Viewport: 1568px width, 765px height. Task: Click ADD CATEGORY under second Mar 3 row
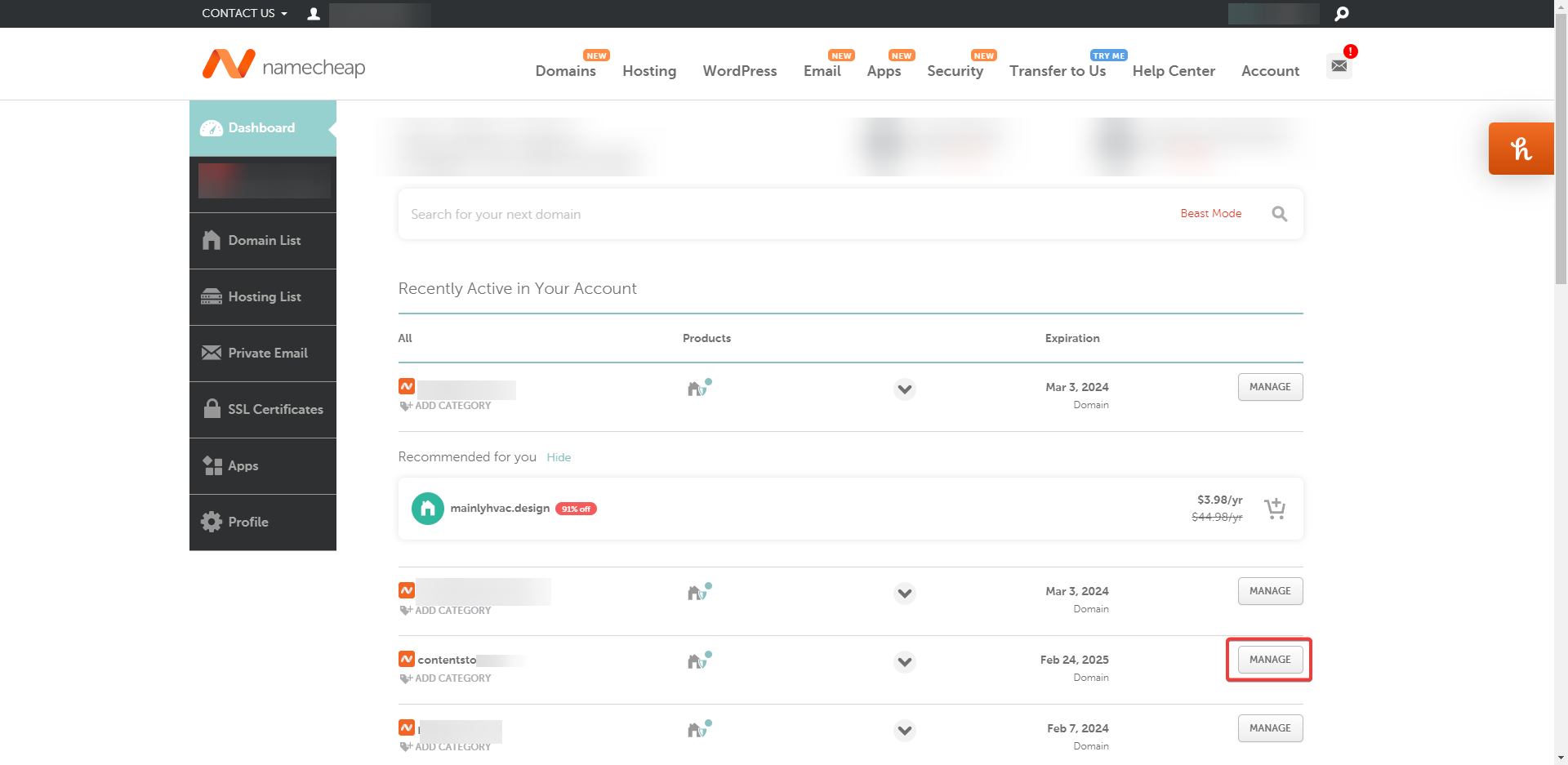tap(446, 611)
